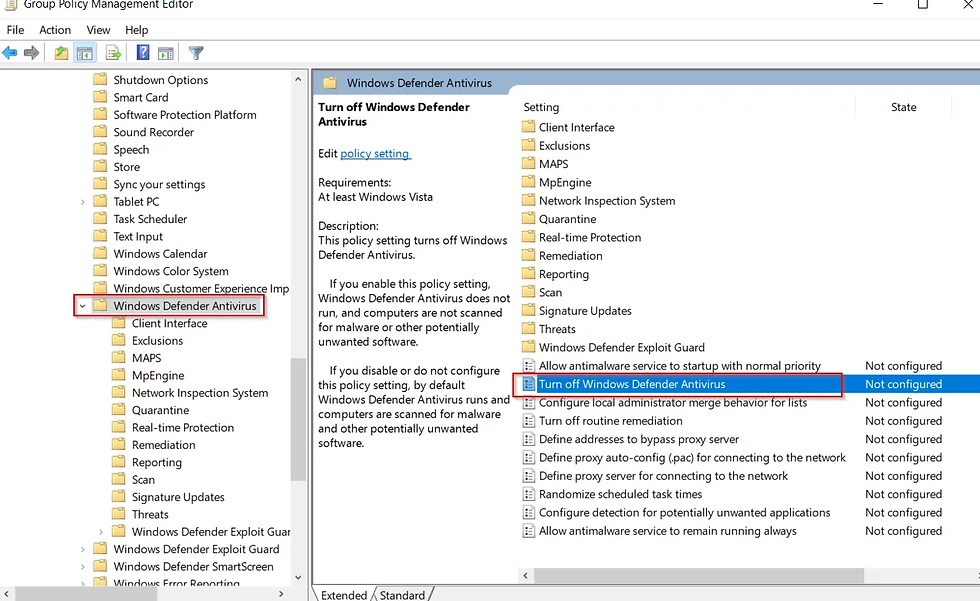Click settings list horizontal scroll left arrow
Image resolution: width=980 pixels, height=601 pixels.
[526, 575]
